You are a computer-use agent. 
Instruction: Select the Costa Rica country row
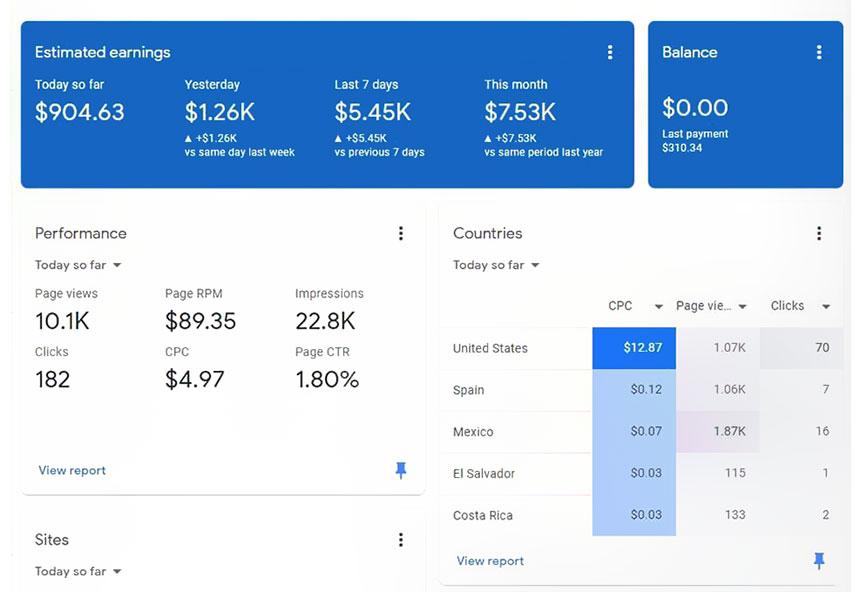tap(641, 515)
